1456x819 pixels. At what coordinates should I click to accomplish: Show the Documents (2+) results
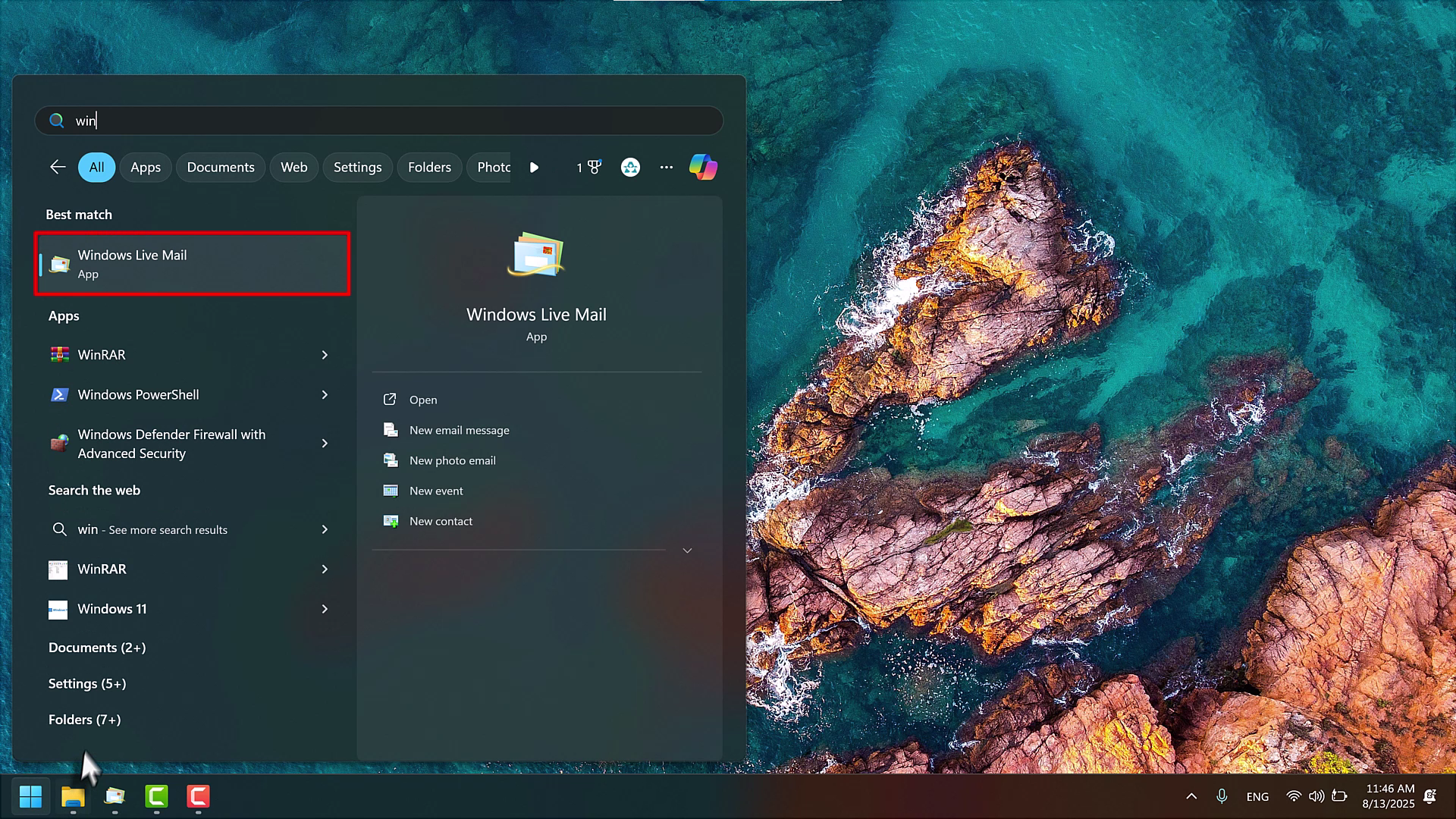[x=97, y=648]
